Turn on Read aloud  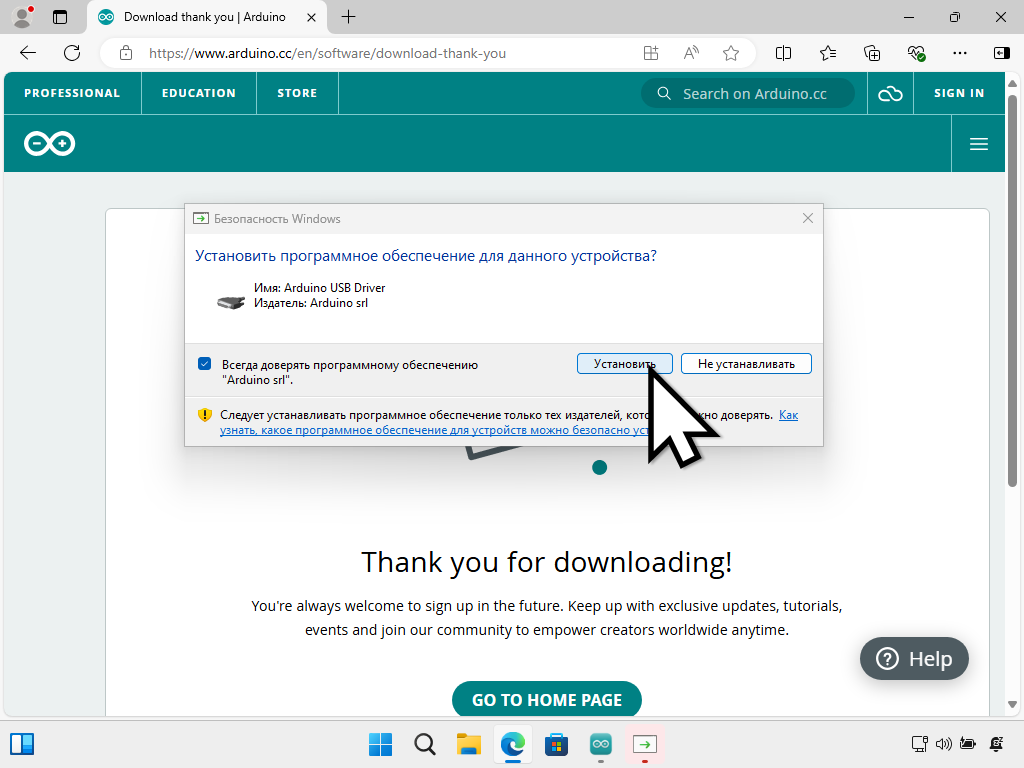tap(691, 53)
